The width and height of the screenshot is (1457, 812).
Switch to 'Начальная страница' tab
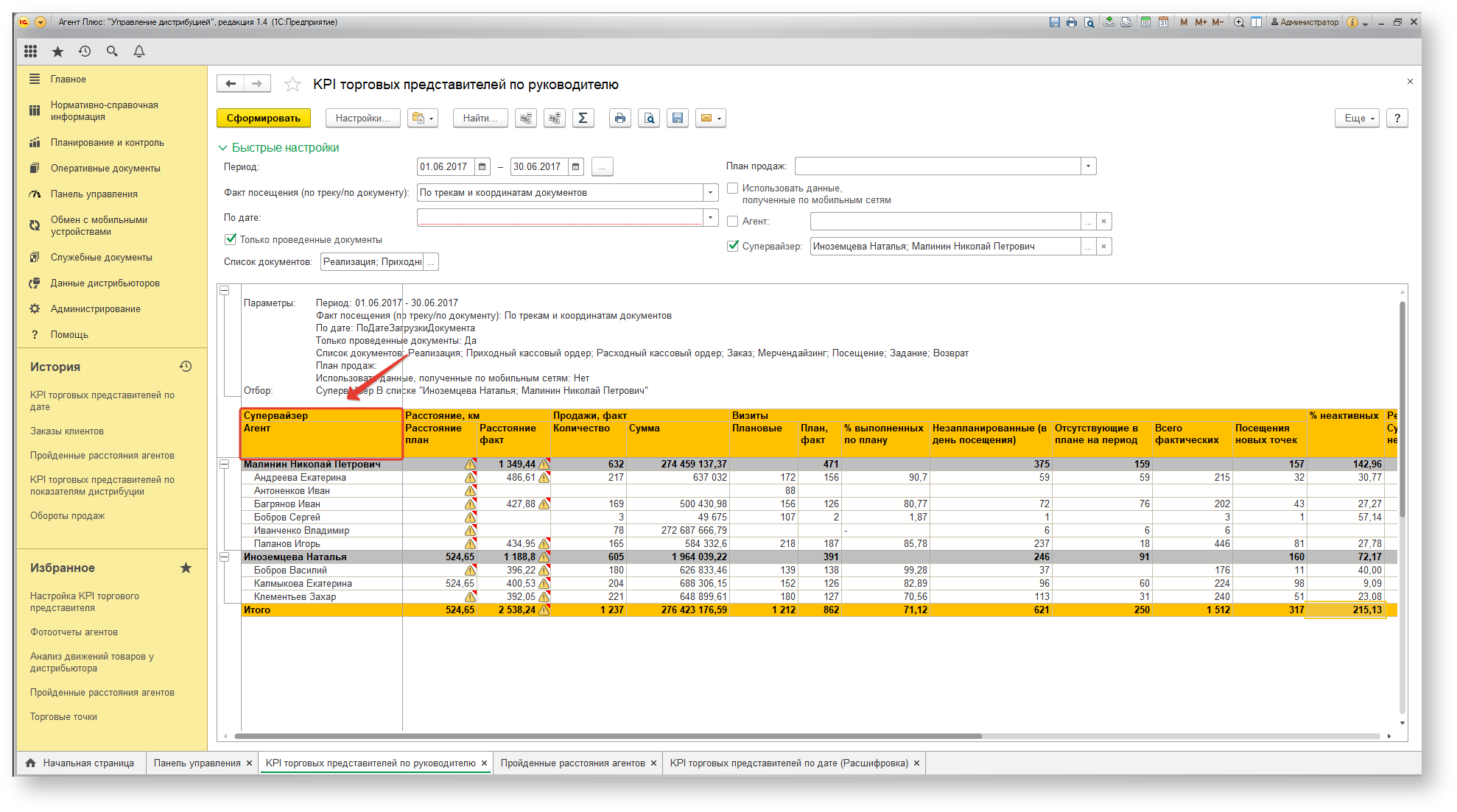[80, 763]
